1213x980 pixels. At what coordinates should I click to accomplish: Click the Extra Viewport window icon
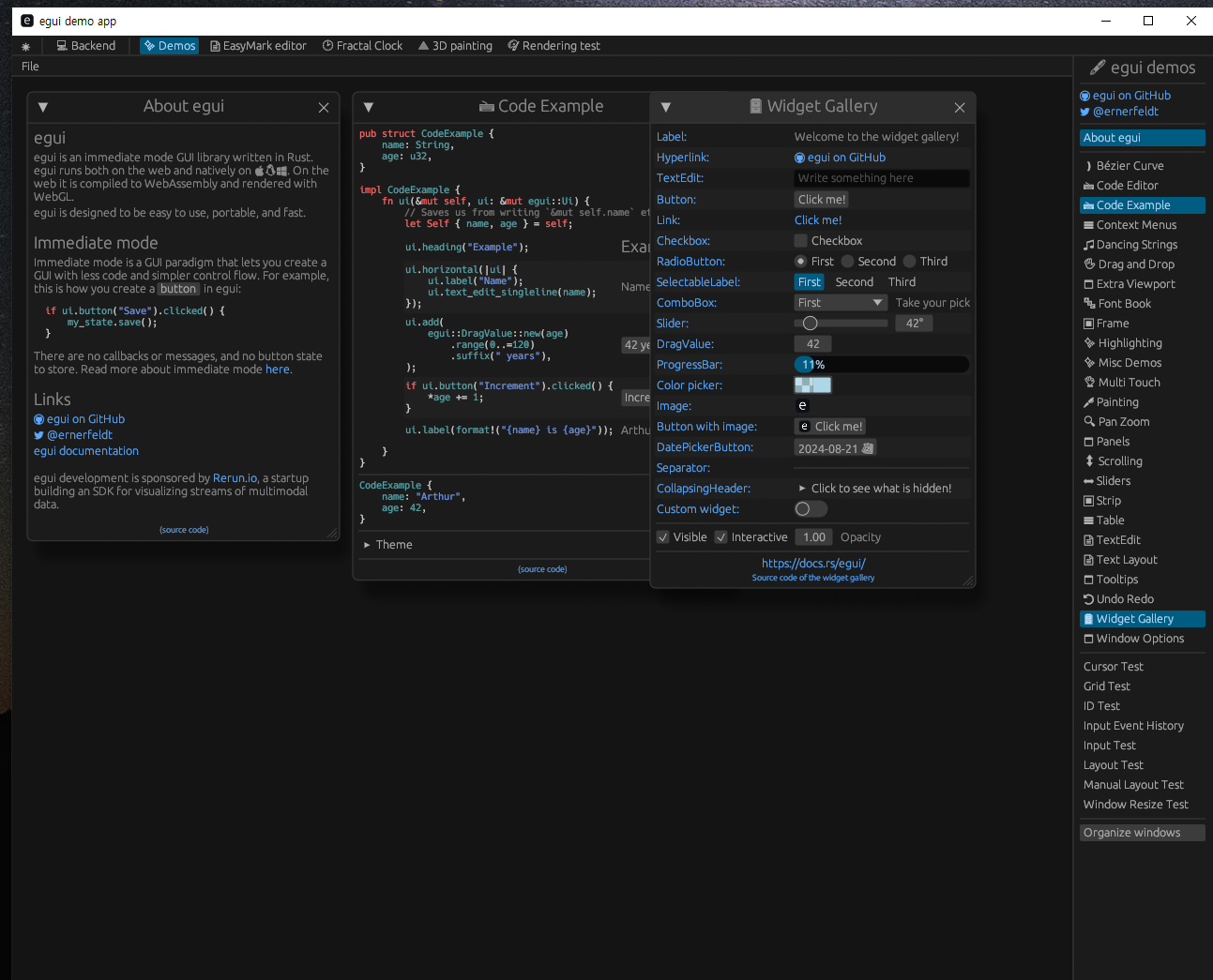coord(1089,284)
